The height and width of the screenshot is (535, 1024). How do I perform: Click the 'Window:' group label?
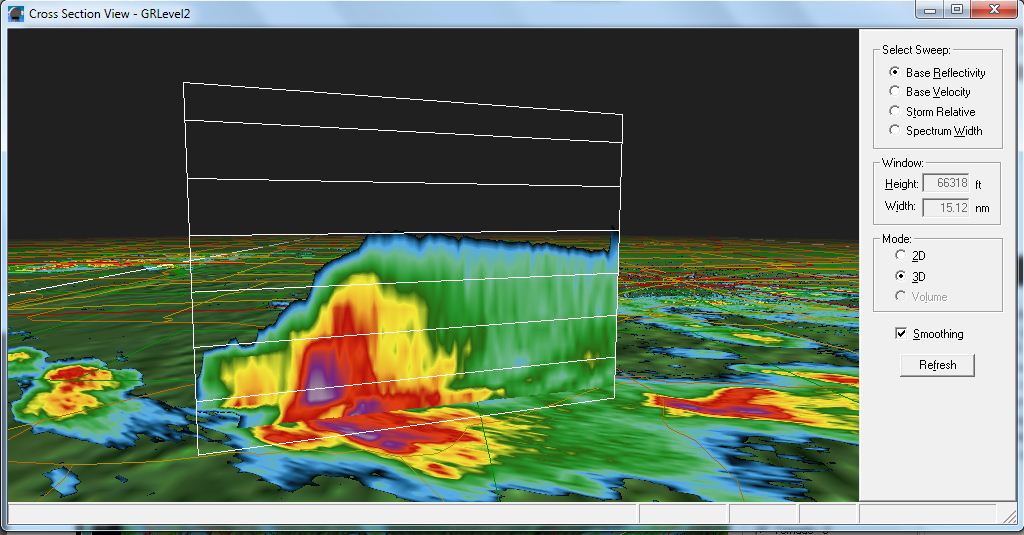903,163
